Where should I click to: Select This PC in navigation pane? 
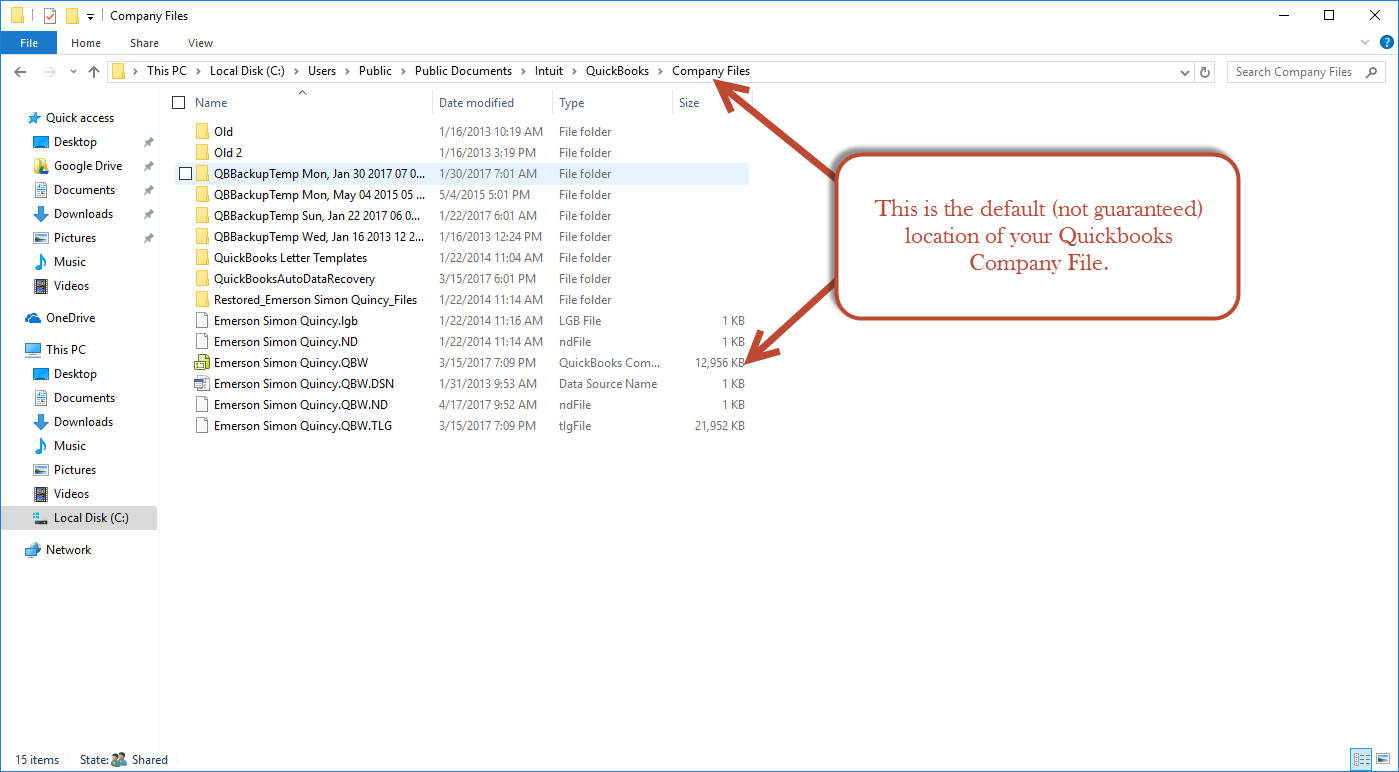(66, 349)
